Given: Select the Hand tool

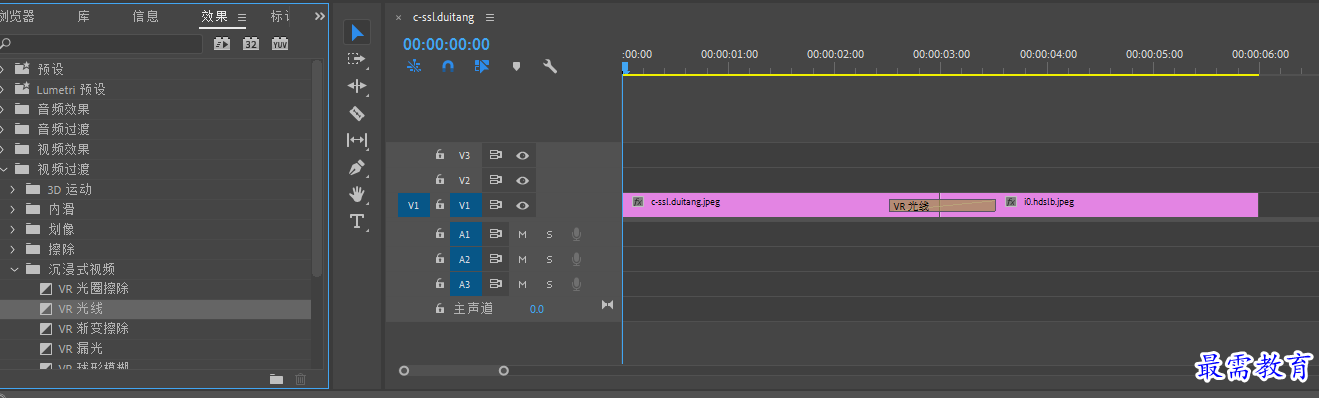Looking at the screenshot, I should coord(357,194).
